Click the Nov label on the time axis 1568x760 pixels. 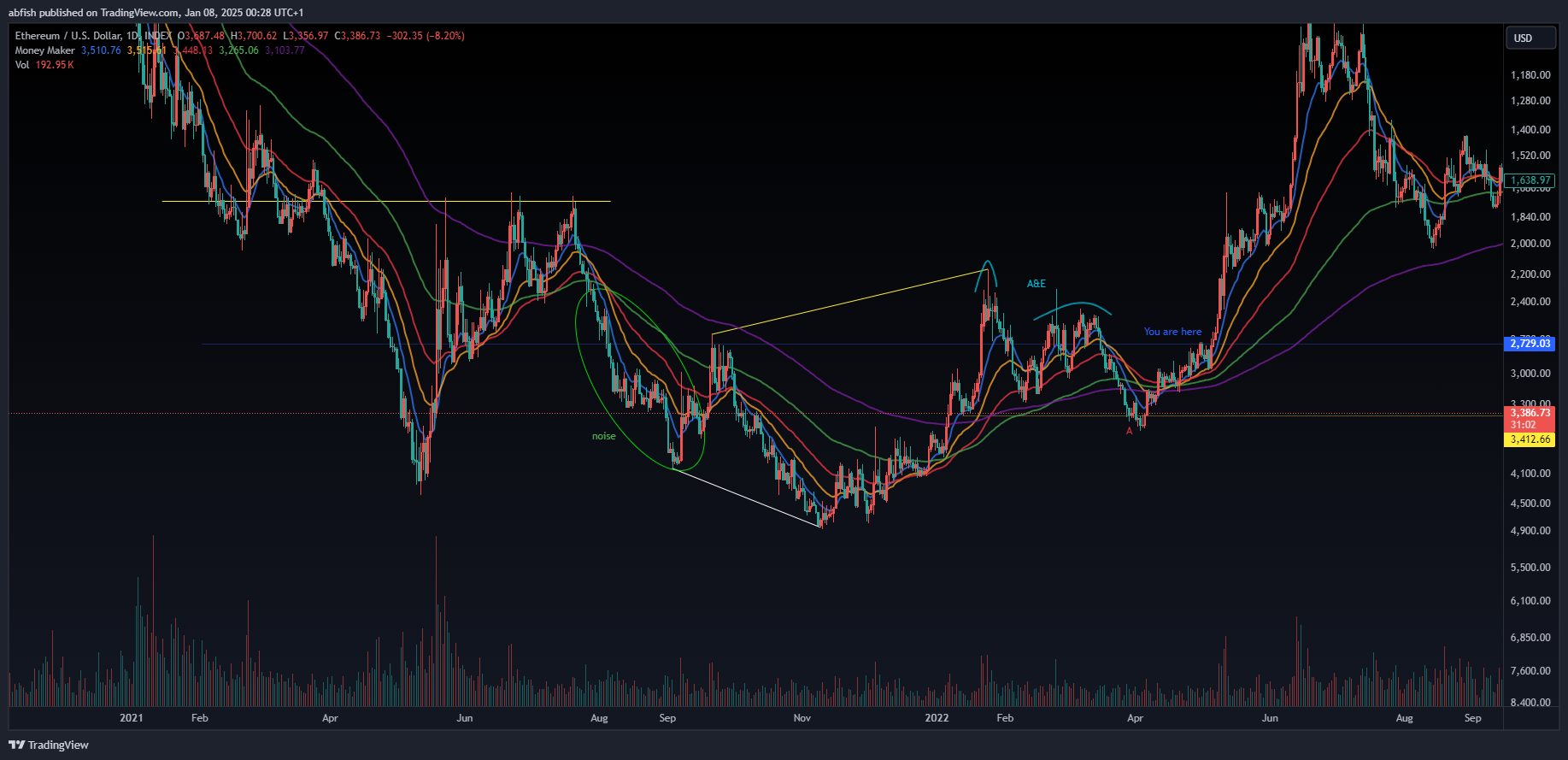pyautogui.click(x=802, y=718)
